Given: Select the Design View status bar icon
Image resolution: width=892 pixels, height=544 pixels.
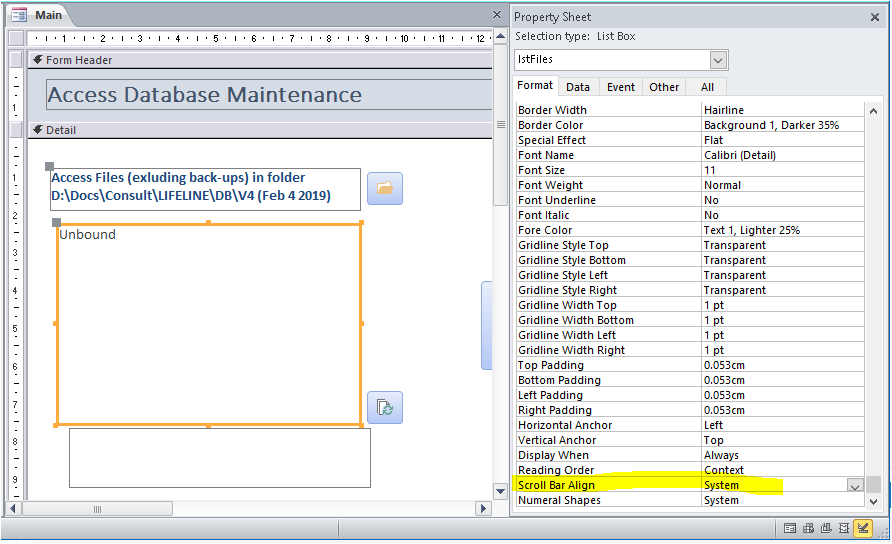Looking at the screenshot, I should (x=863, y=529).
